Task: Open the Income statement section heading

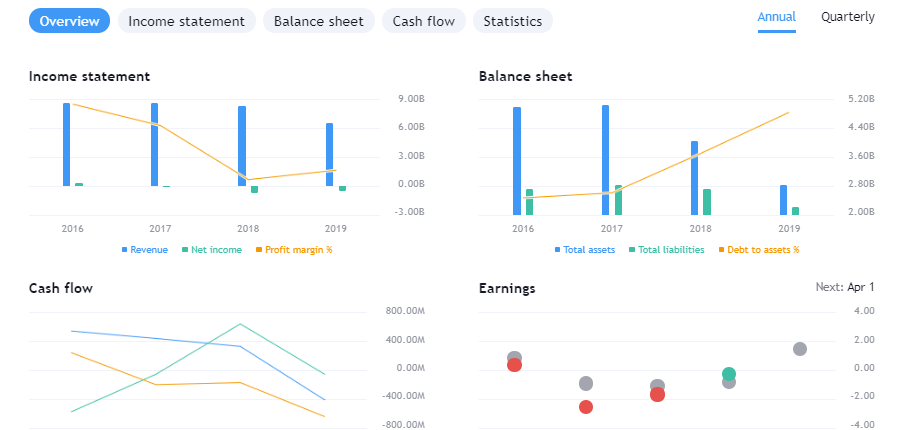Action: click(x=89, y=76)
